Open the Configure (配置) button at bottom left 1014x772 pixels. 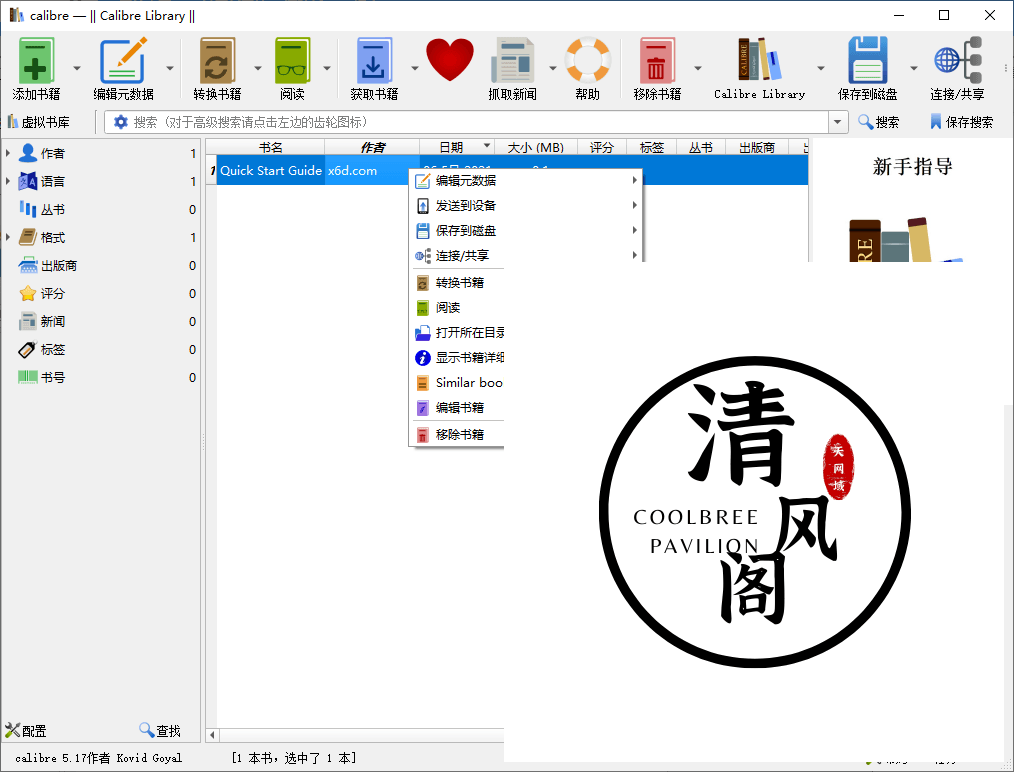(x=26, y=731)
